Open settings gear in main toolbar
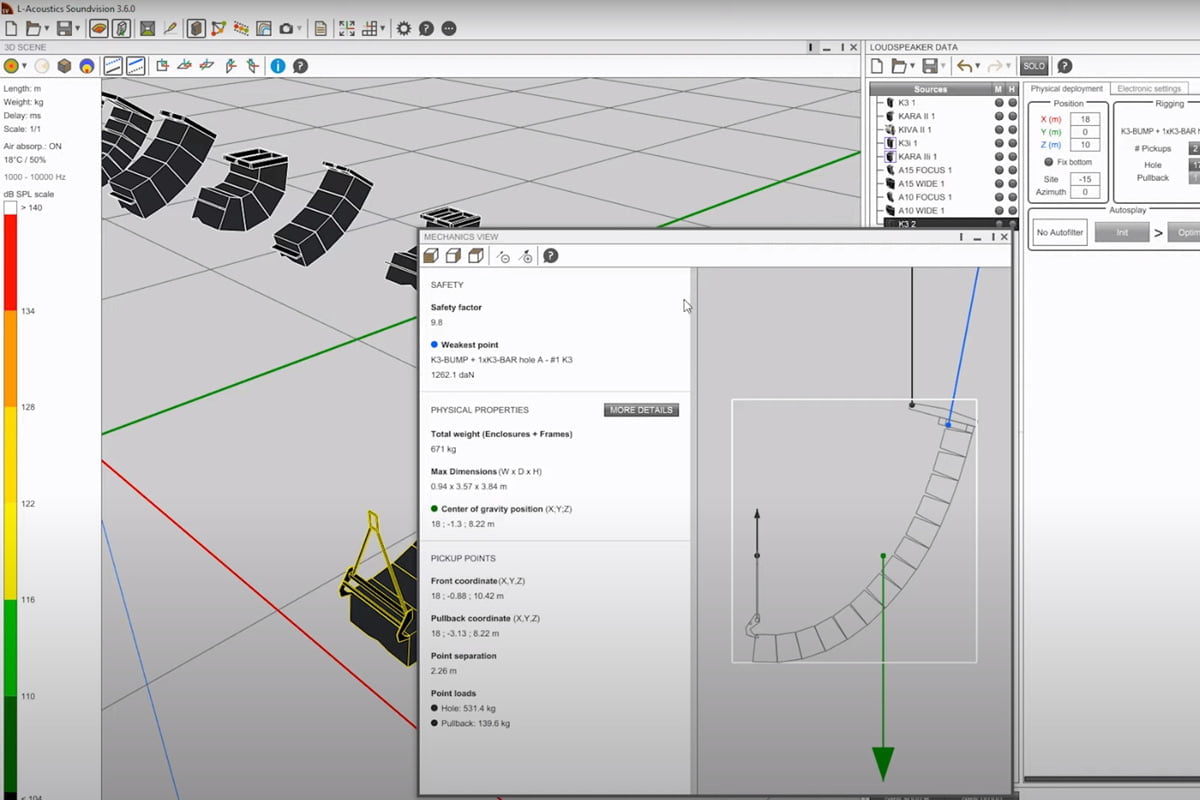This screenshot has height=800, width=1200. click(x=404, y=28)
